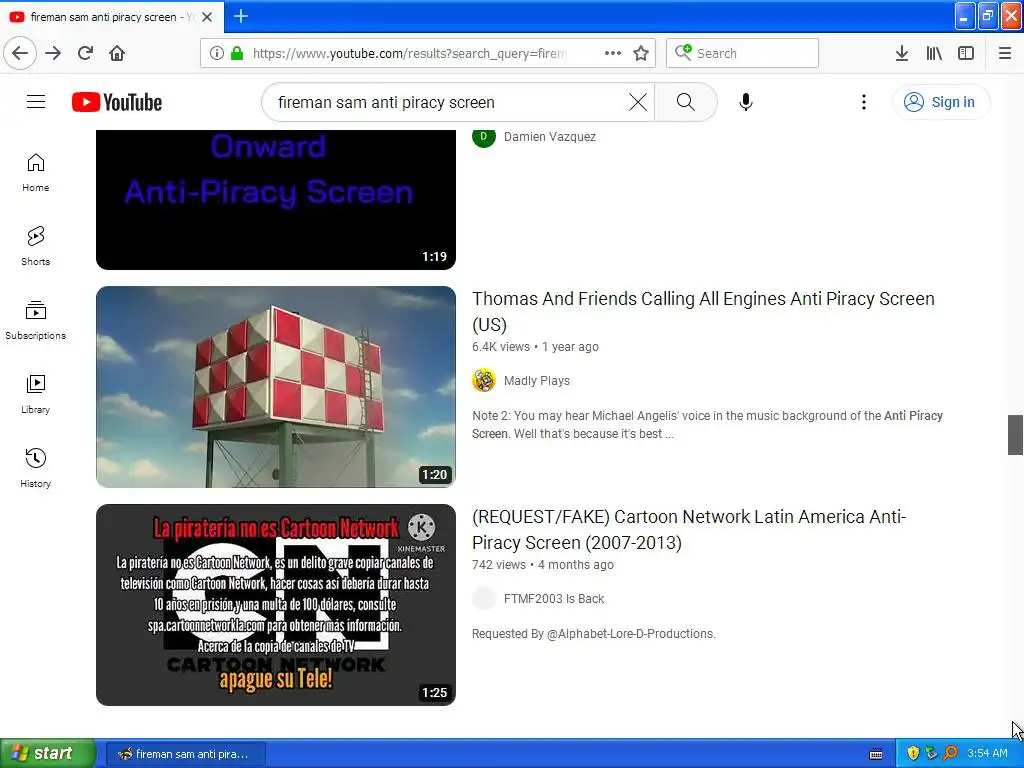Open the Damien Vazquez channel name

click(x=549, y=136)
